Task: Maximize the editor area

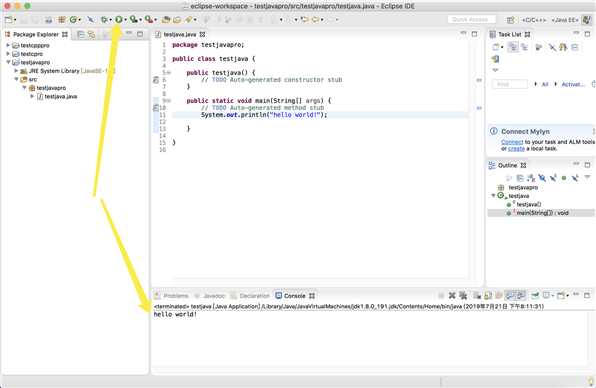Action: coord(474,34)
